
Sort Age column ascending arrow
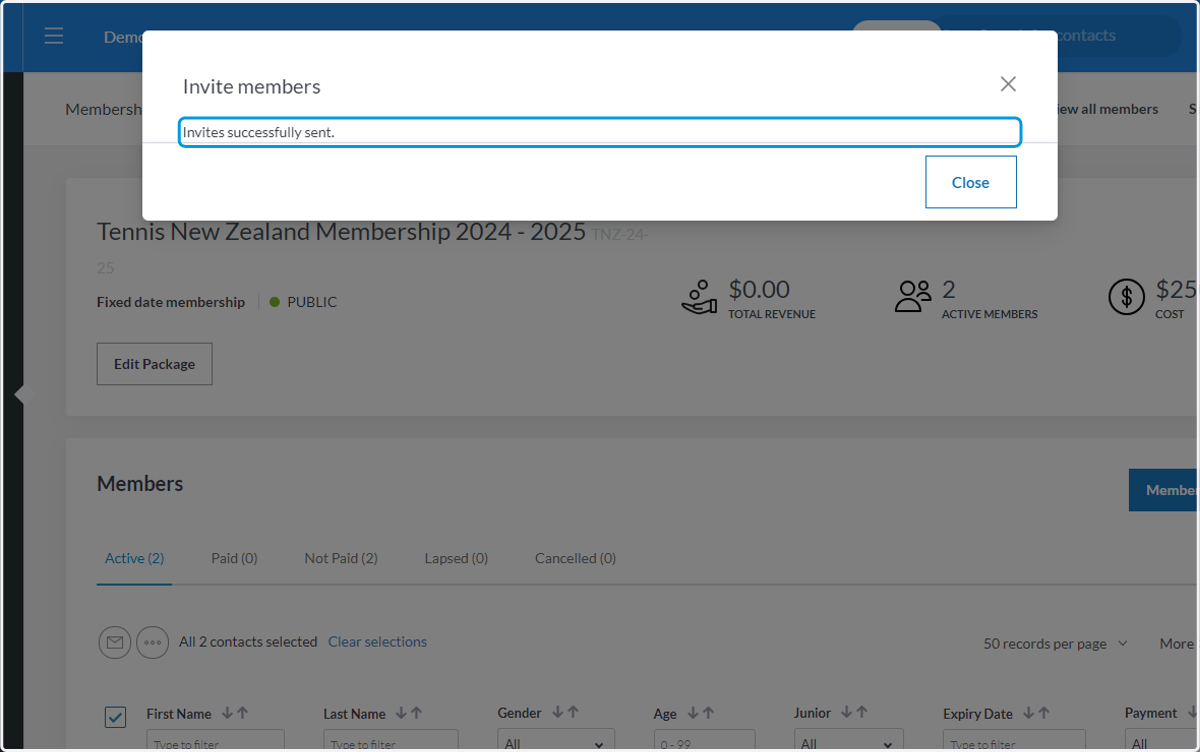[x=709, y=713]
